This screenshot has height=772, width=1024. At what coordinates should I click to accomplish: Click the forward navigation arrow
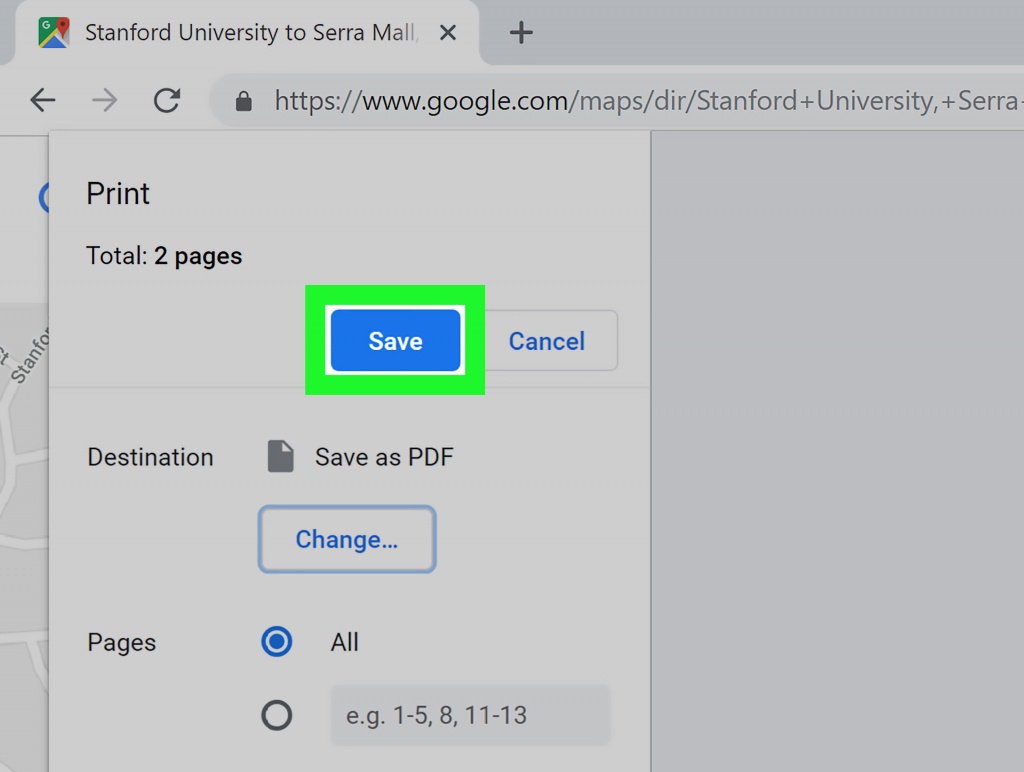(105, 100)
